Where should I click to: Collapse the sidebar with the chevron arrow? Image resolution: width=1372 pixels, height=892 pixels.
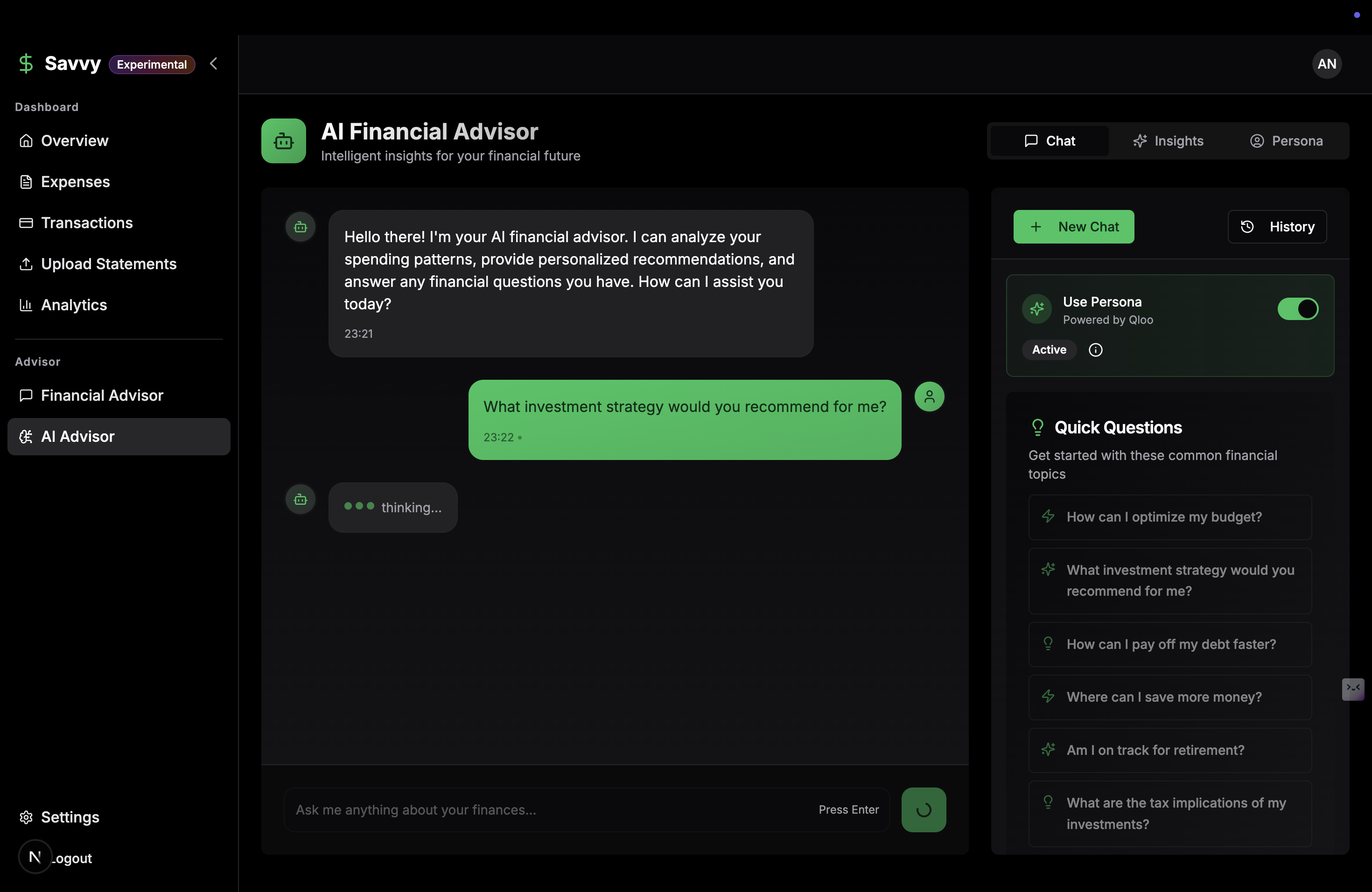pyautogui.click(x=213, y=63)
